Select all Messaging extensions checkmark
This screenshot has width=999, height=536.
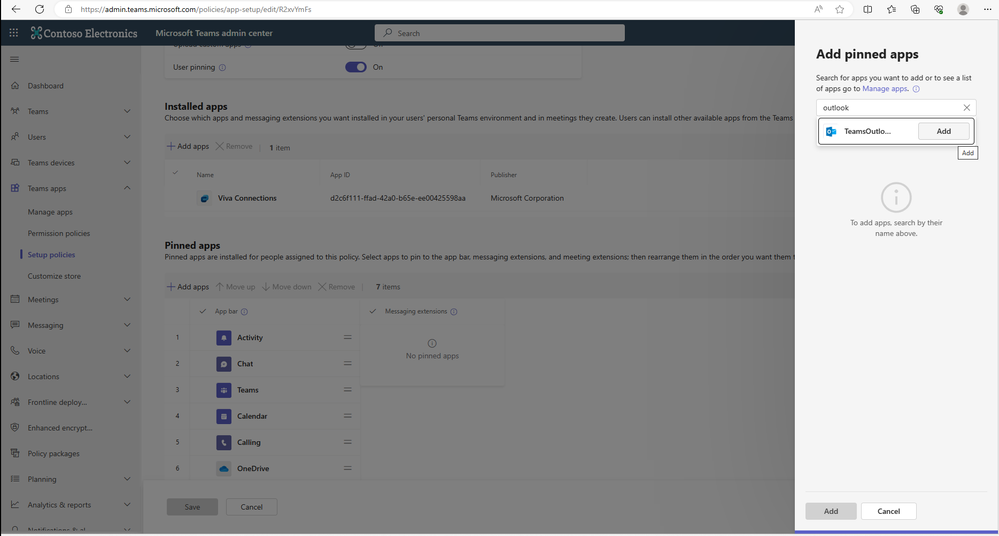coord(373,312)
